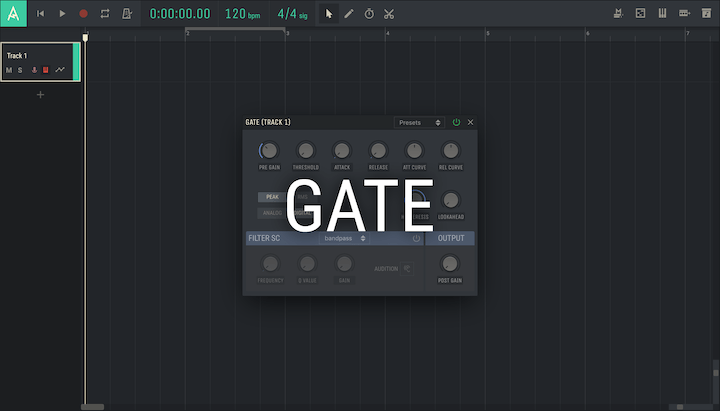
Task: Click the Filter SC Frequency knob
Action: point(270,264)
